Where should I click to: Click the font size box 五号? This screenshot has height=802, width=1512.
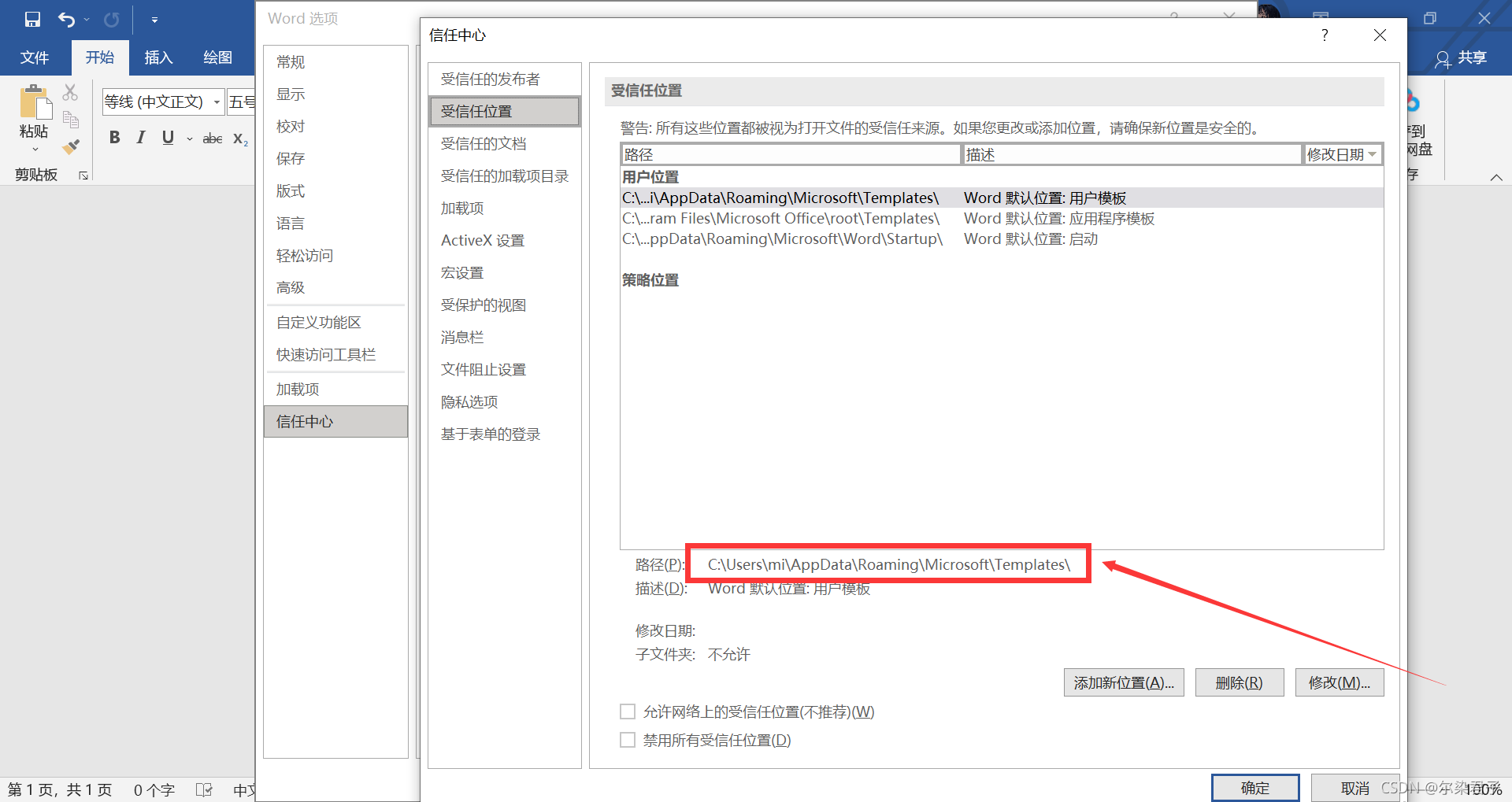[x=242, y=102]
